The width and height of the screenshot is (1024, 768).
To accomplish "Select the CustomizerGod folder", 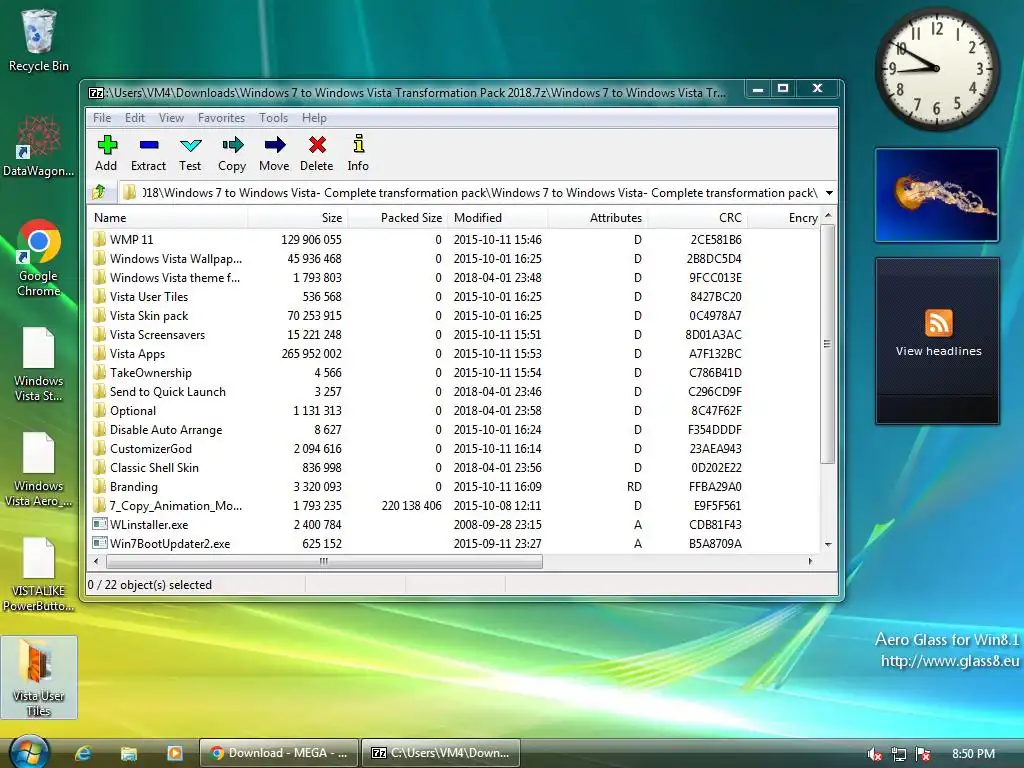I will tap(453, 448).
